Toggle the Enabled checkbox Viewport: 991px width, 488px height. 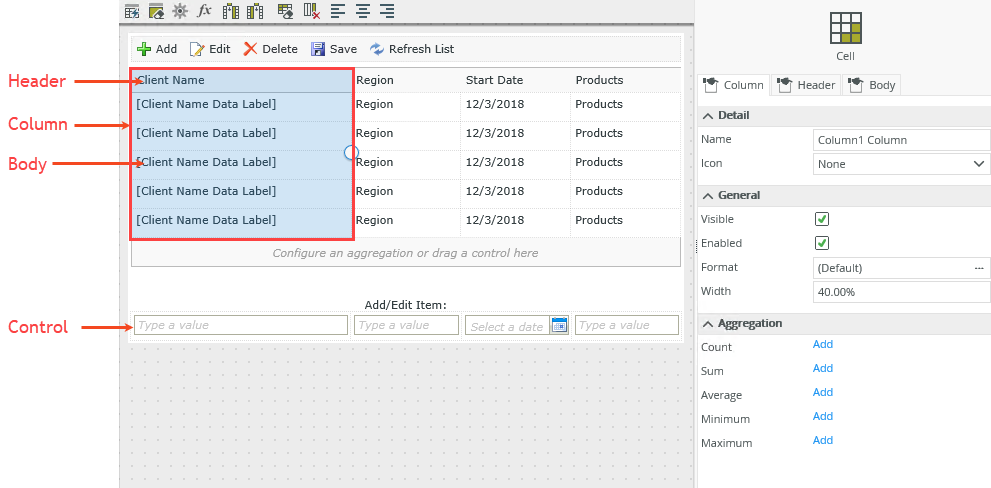click(x=822, y=243)
